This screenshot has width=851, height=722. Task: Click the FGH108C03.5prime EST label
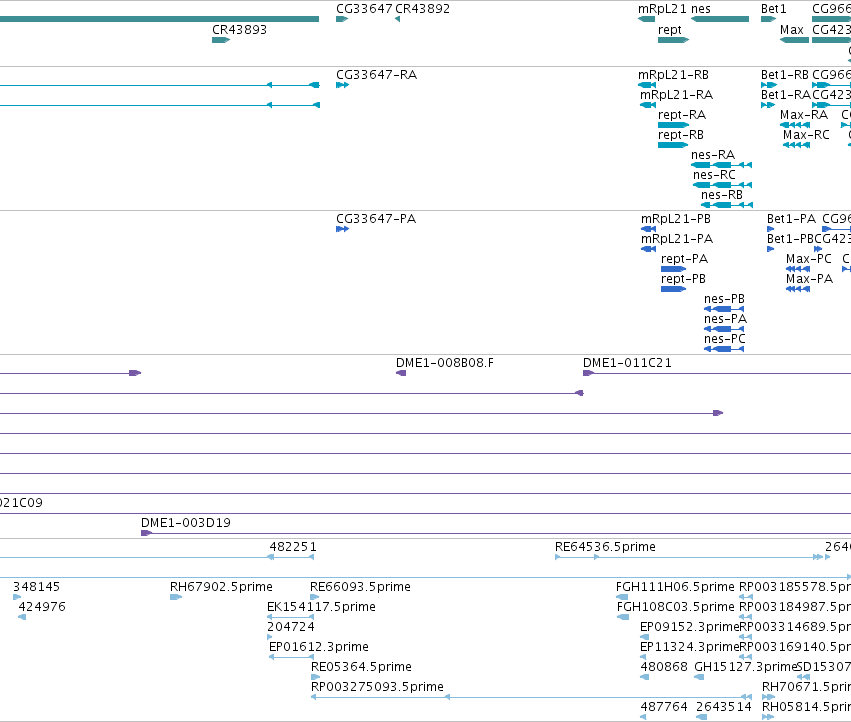(676, 607)
